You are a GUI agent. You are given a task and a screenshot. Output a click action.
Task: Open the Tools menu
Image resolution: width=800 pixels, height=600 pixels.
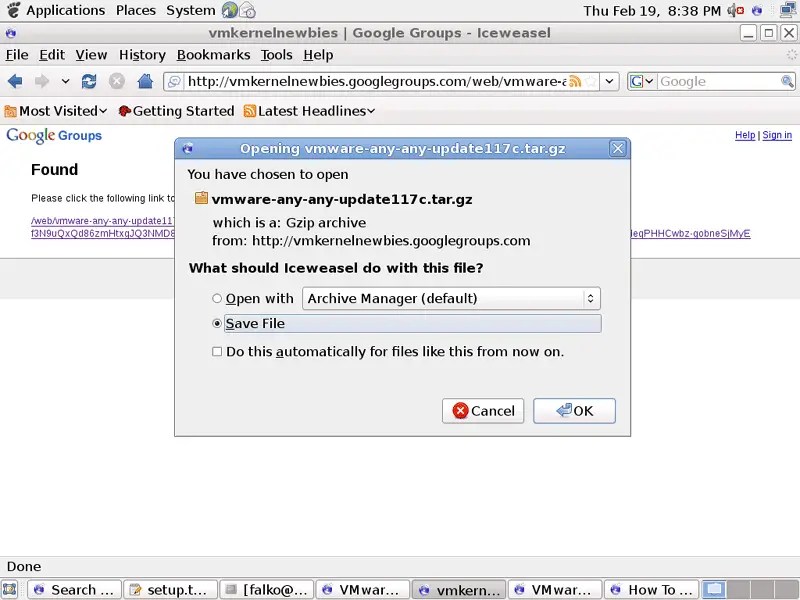pyautogui.click(x=277, y=55)
